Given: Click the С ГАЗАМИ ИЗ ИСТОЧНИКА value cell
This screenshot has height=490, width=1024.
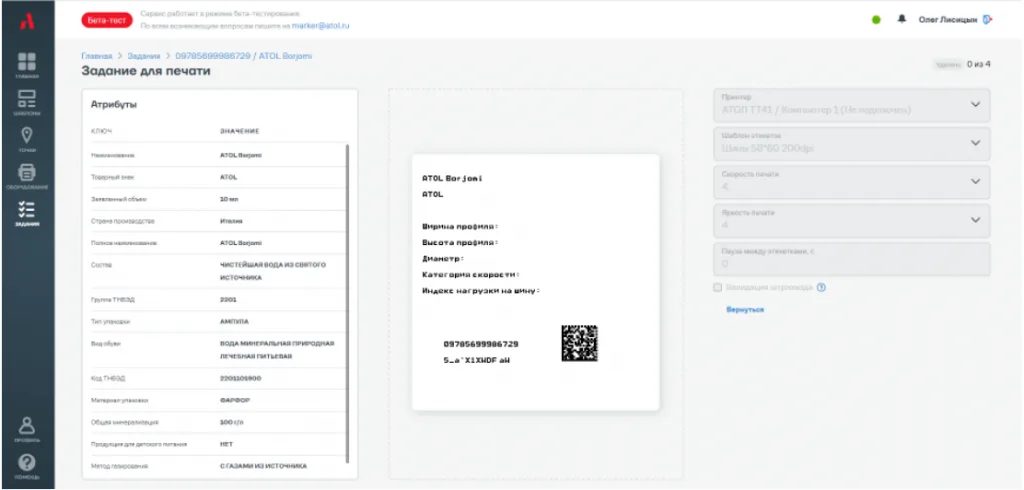Looking at the screenshot, I should (263, 466).
